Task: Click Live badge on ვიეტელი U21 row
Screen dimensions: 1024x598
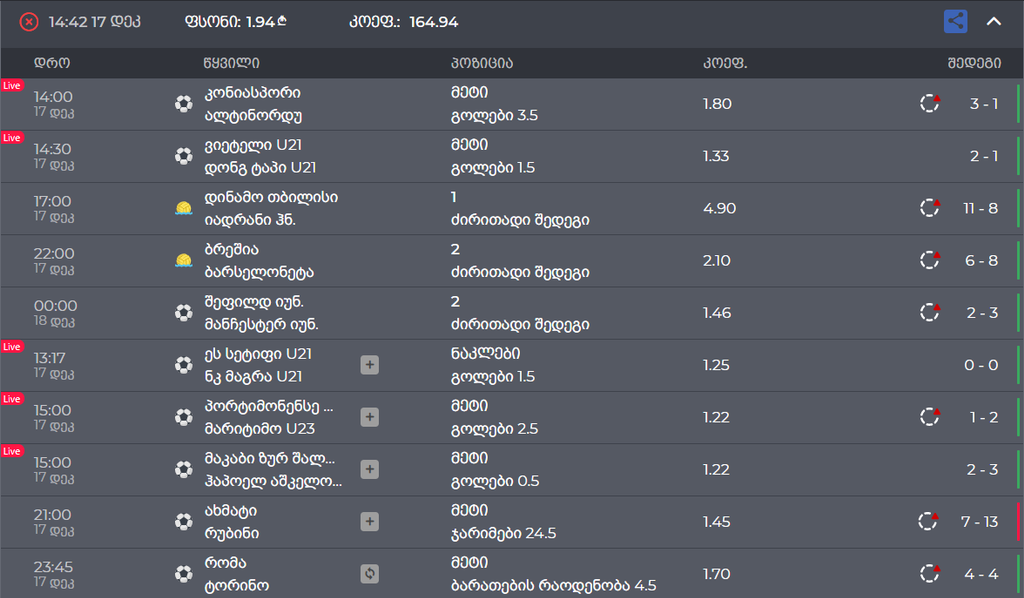Action: click(x=12, y=138)
